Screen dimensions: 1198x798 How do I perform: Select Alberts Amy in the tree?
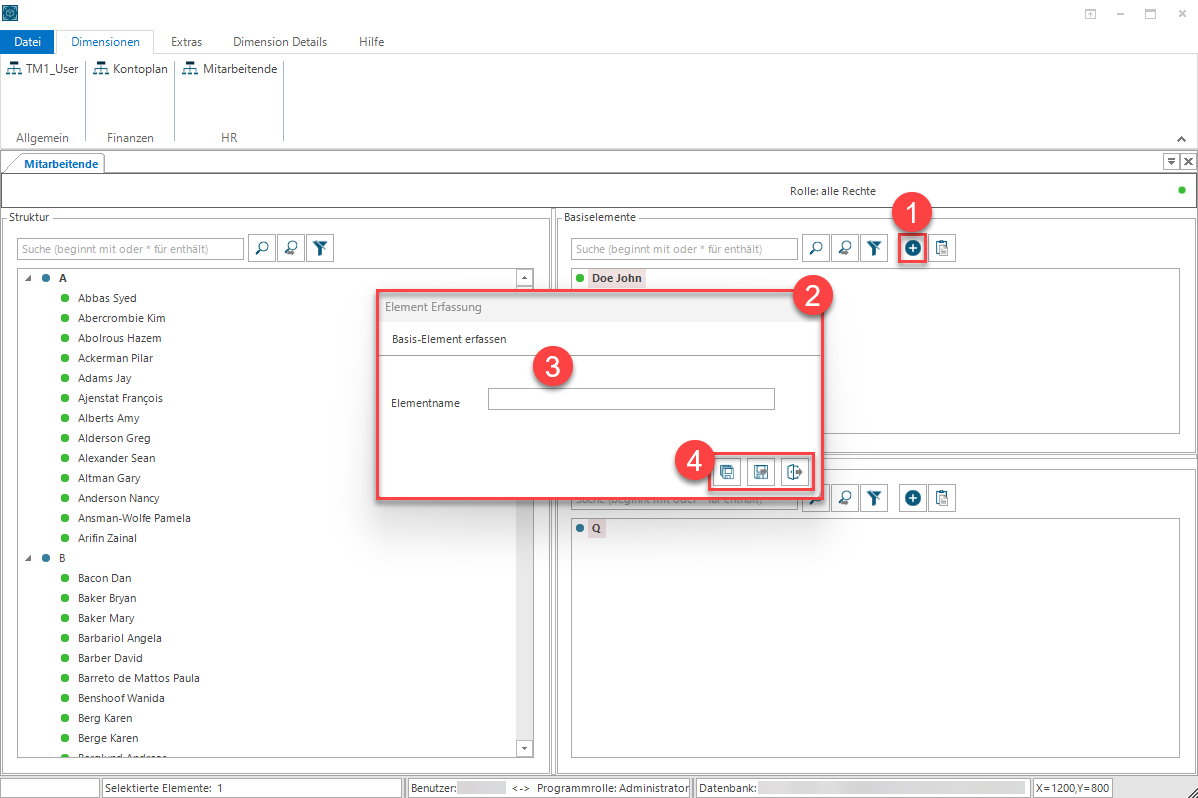tap(108, 418)
